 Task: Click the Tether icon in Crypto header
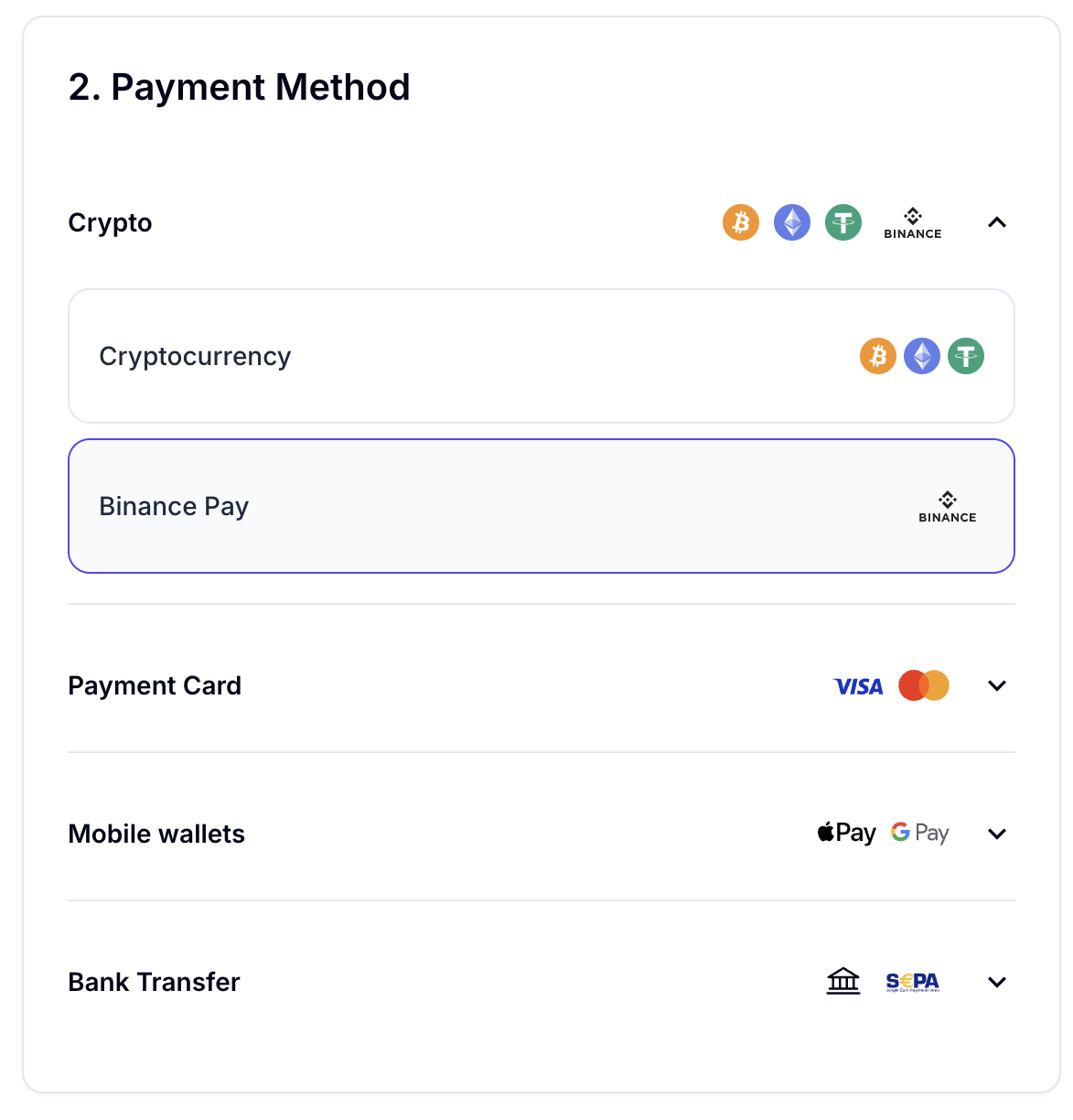tap(843, 222)
